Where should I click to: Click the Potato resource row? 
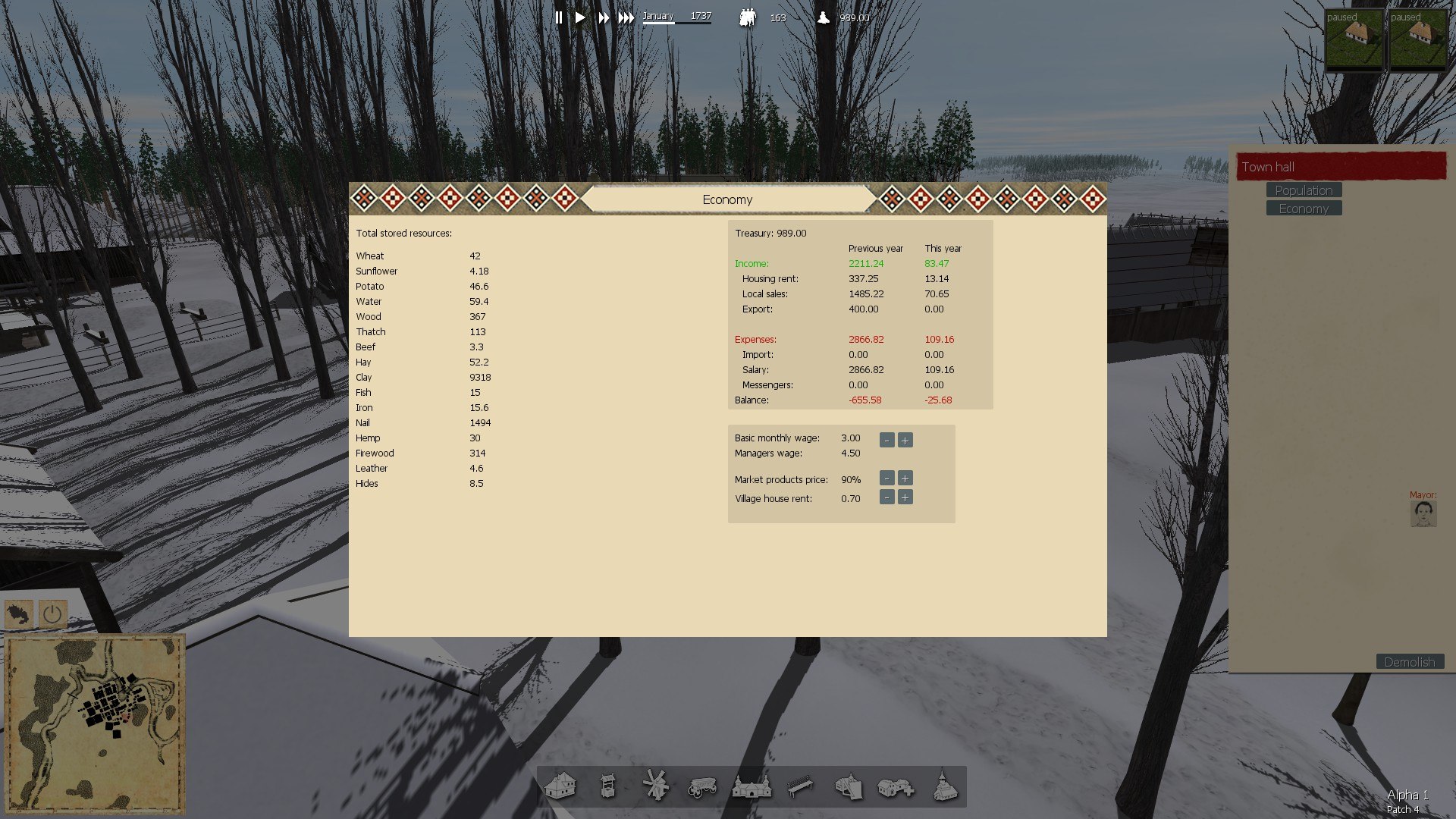coord(422,287)
